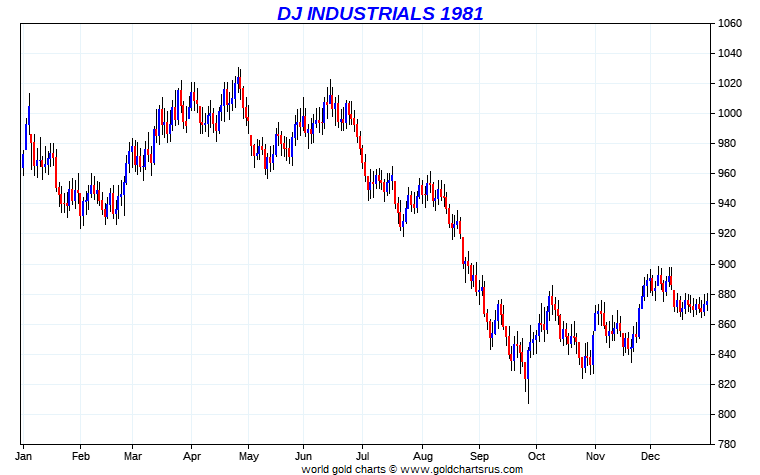This screenshot has width=760, height=475.
Task: Click the Feb label on the x-axis
Action: (x=81, y=457)
